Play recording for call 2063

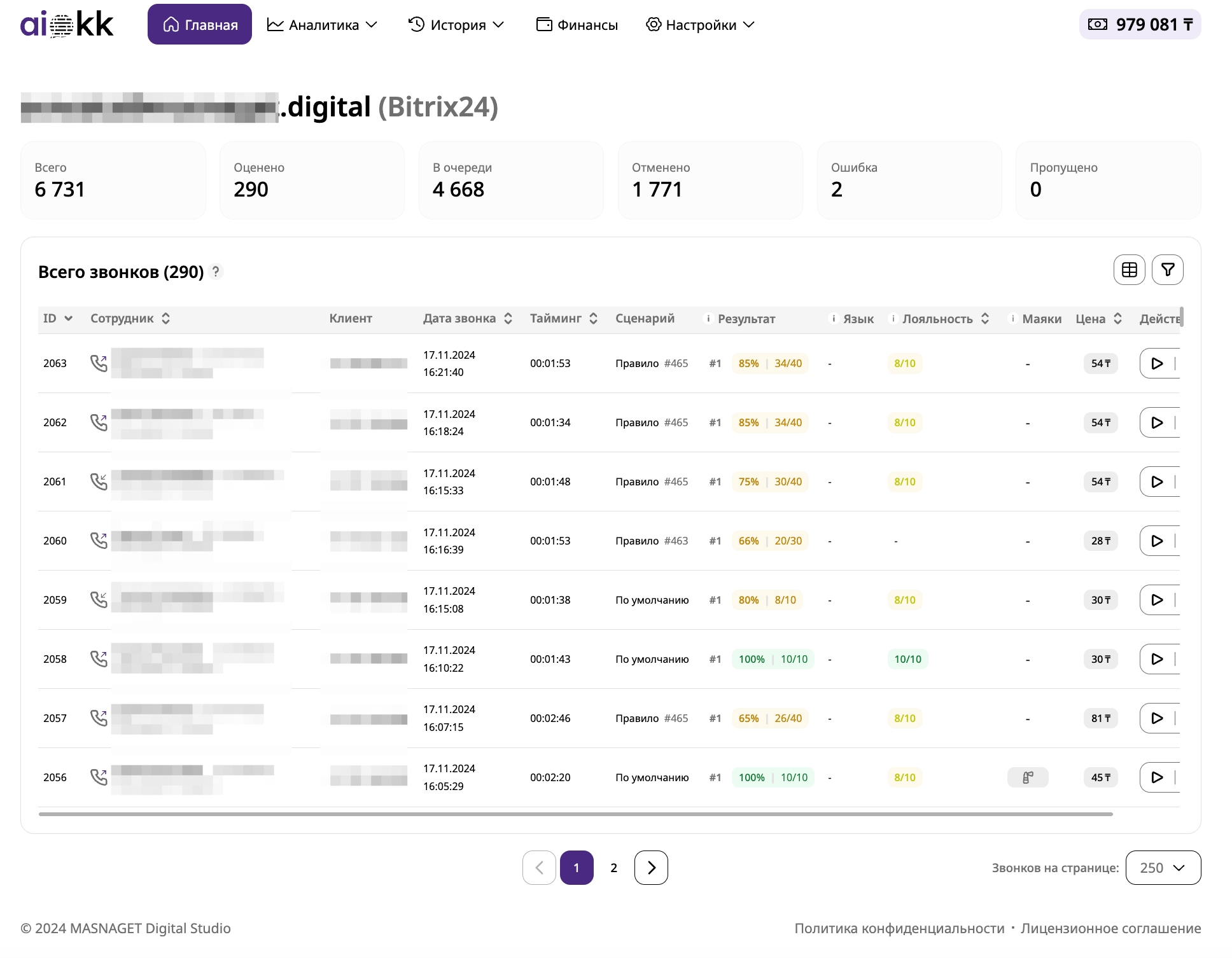pos(1157,363)
